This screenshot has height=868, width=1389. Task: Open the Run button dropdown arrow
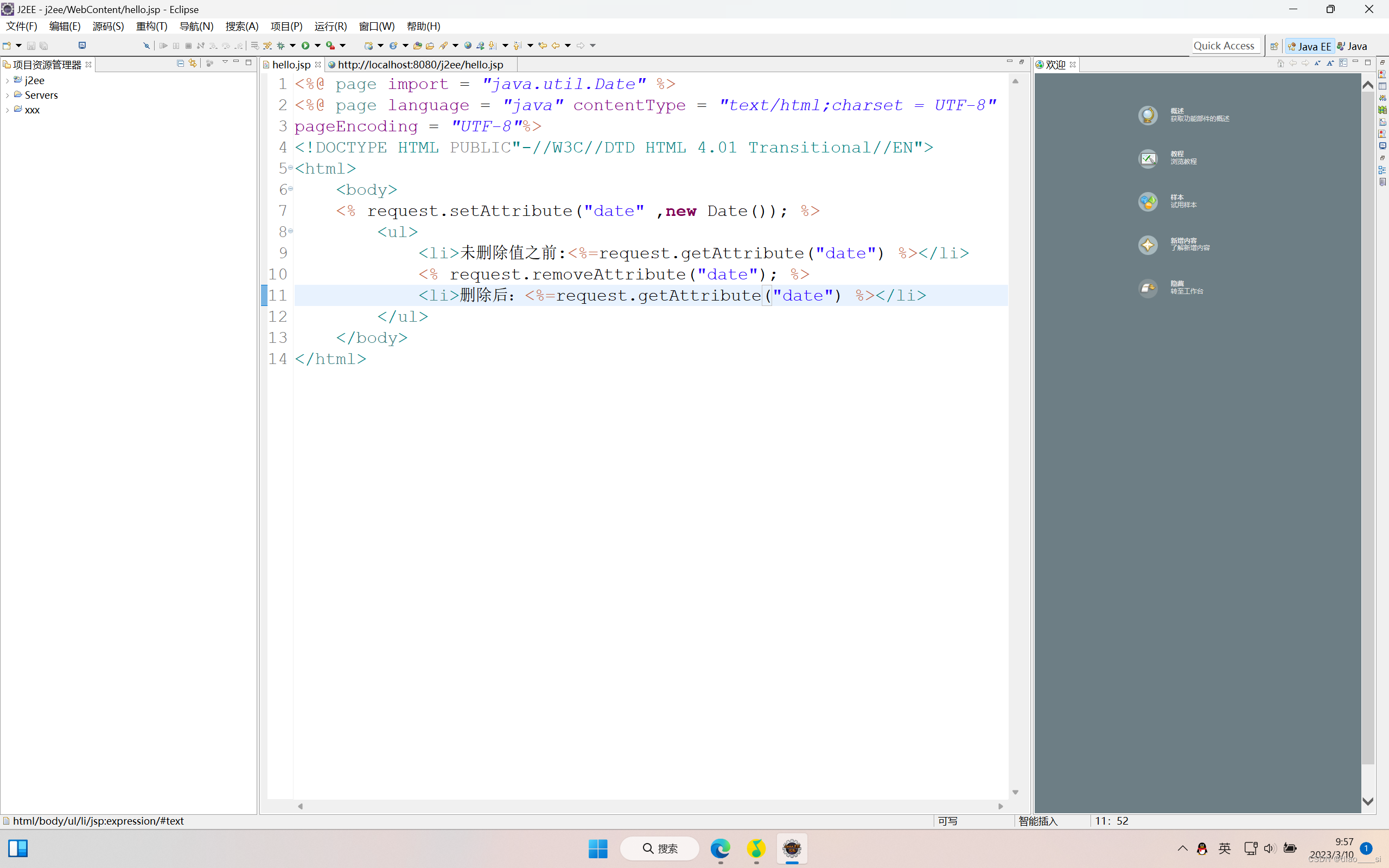pyautogui.click(x=317, y=46)
